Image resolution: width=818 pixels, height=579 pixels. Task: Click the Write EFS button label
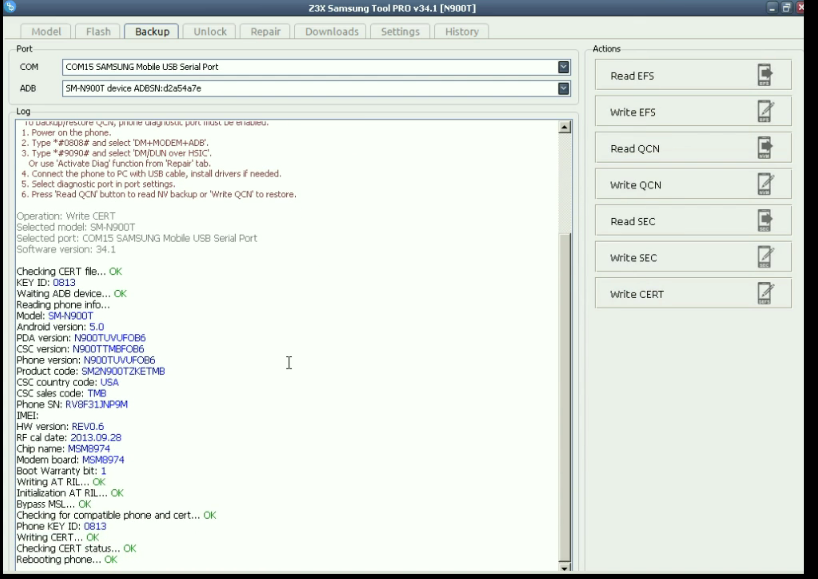point(632,112)
